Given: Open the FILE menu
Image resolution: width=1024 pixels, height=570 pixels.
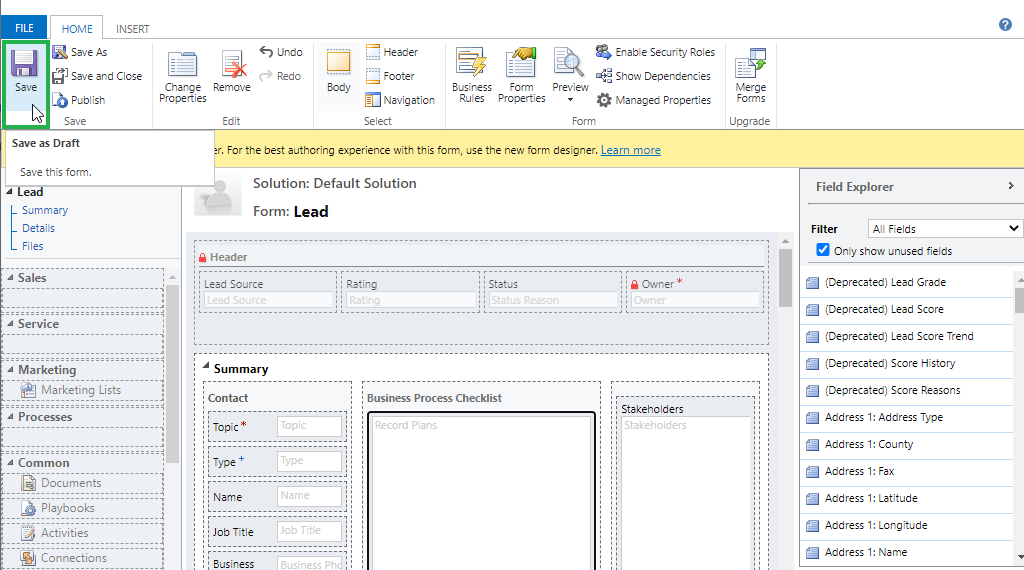Looking at the screenshot, I should (24, 29).
